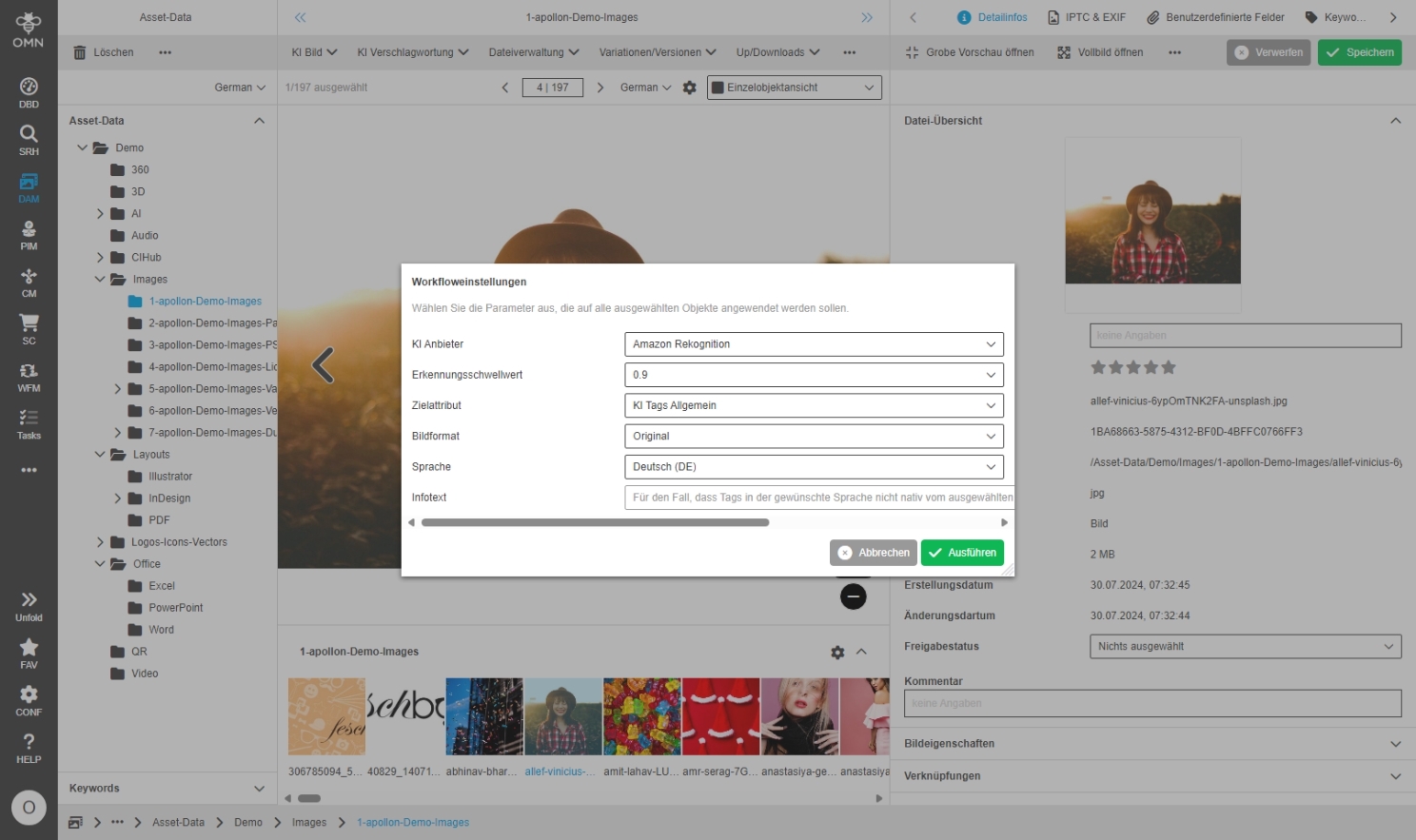Select the amit-lahav gummy bears thumbnail
Viewport: 1416px width, 840px height.
pos(641,716)
